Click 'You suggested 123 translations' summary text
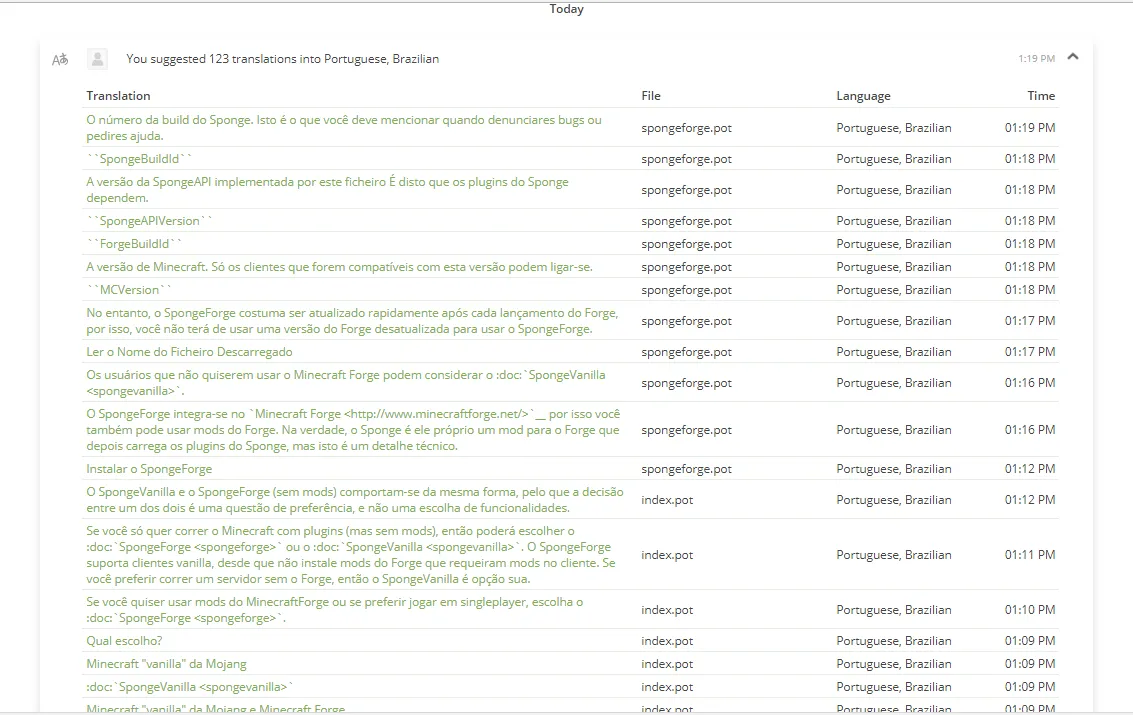Viewport: 1133px width, 715px height. click(283, 59)
